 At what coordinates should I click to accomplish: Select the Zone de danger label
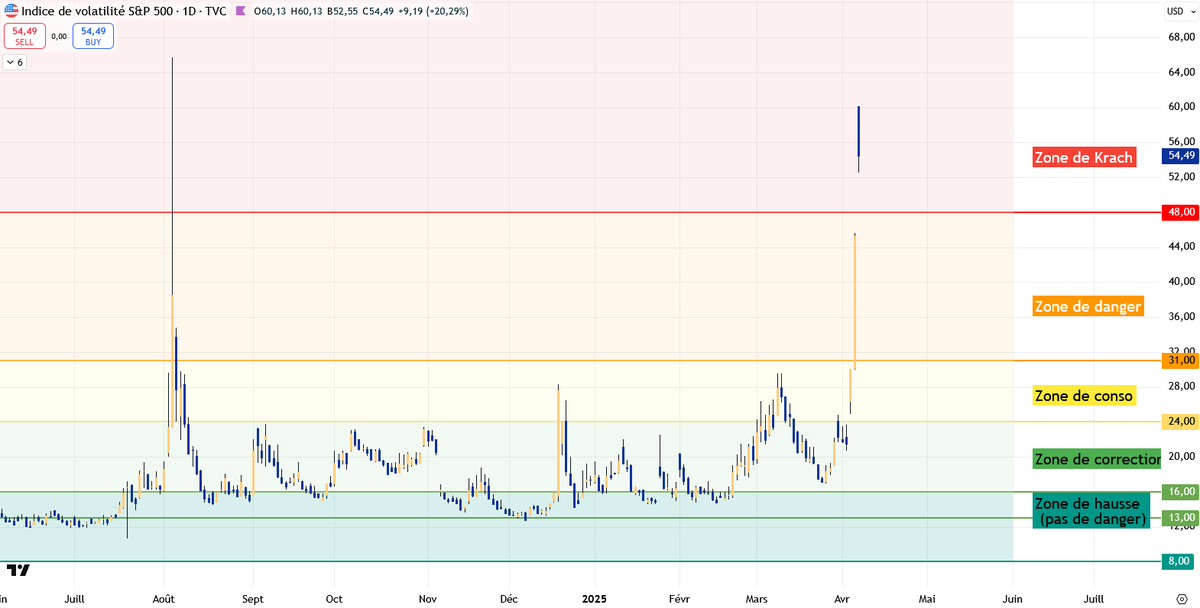(1088, 306)
